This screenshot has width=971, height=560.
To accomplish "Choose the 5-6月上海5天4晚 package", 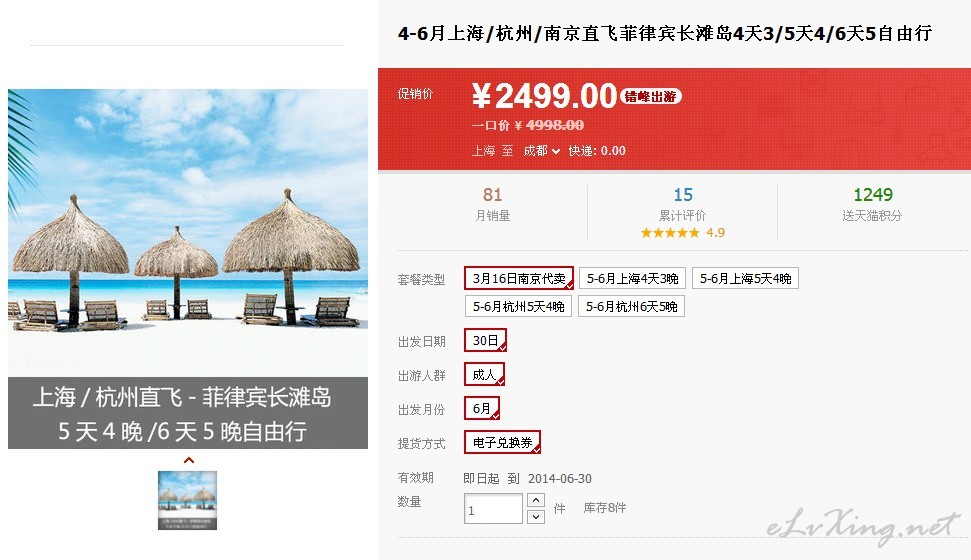I will pyautogui.click(x=746, y=279).
